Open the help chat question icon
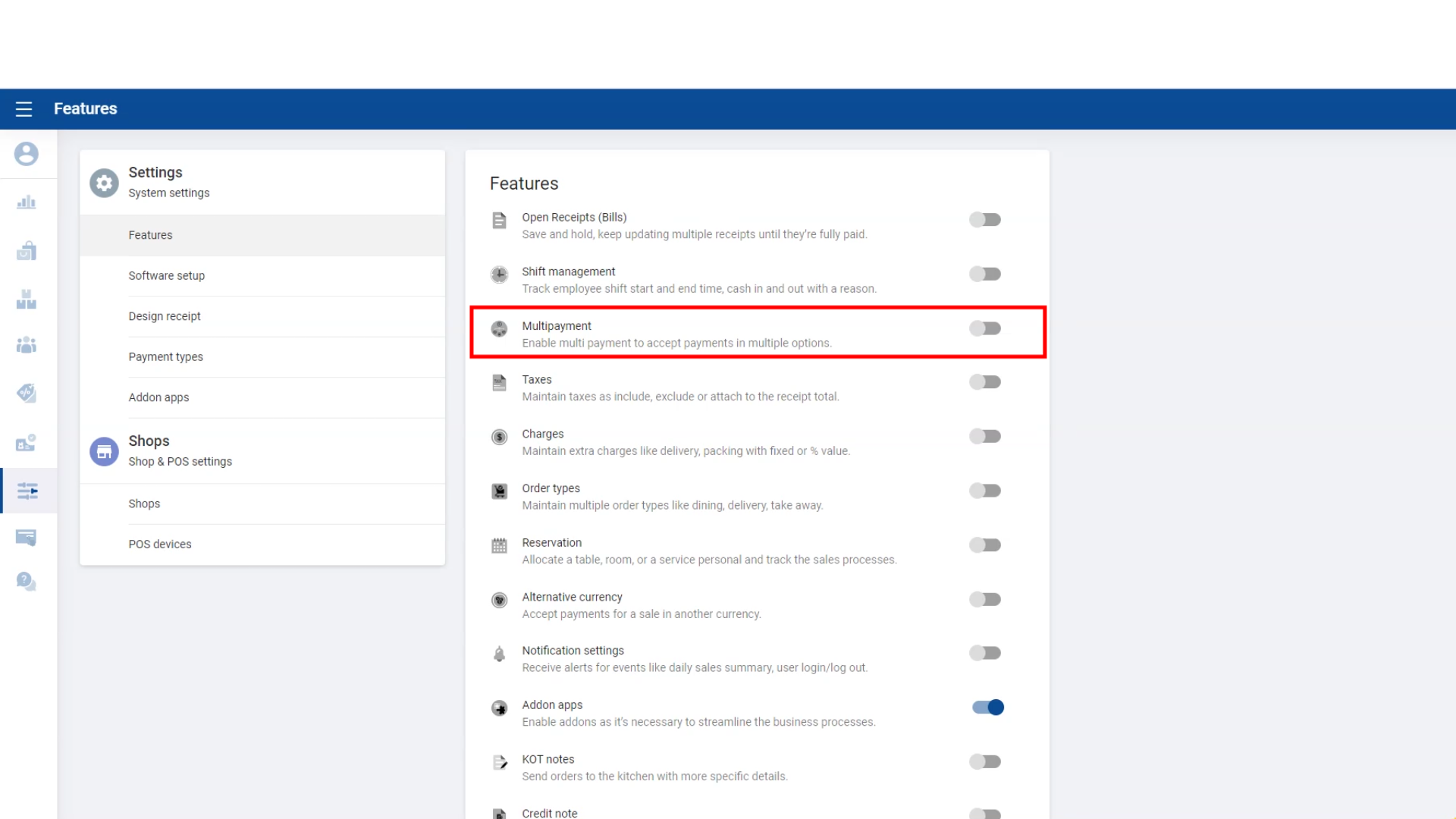Viewport: 1456px width, 819px height. [26, 582]
